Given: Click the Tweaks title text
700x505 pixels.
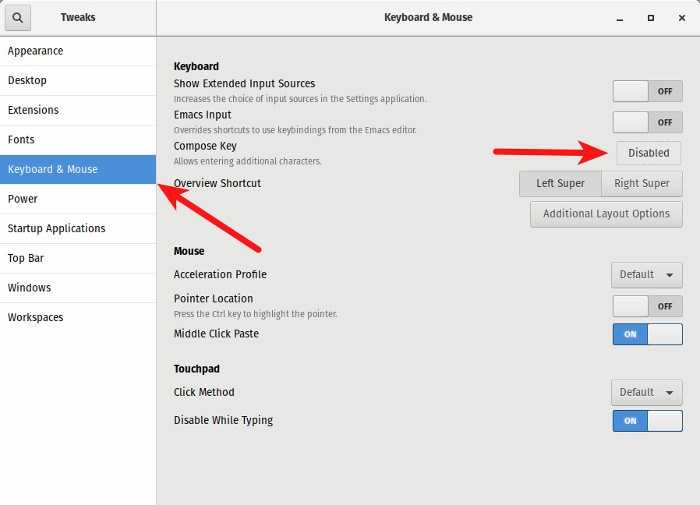Looking at the screenshot, I should pos(78,17).
